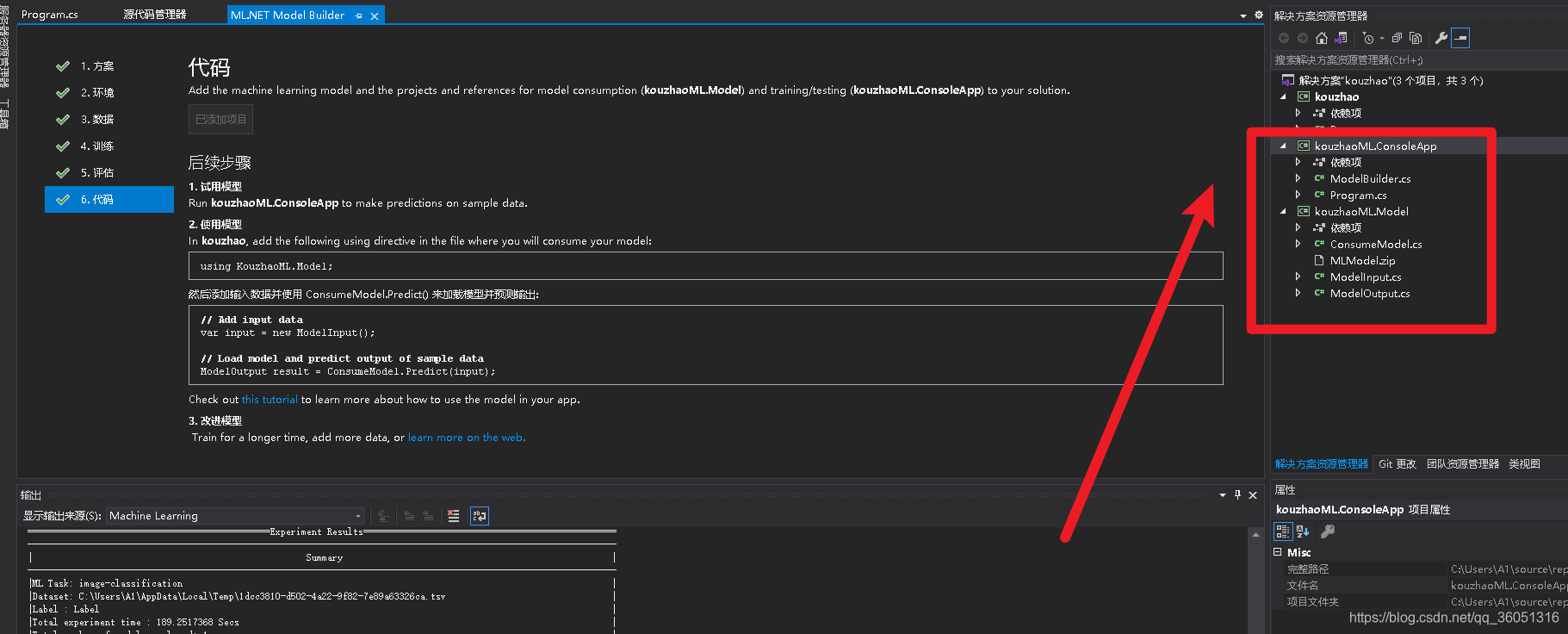Select ModelInput.cs file in tree

1366,277
